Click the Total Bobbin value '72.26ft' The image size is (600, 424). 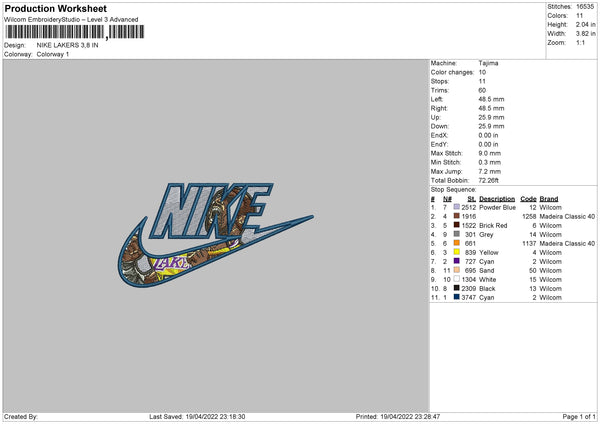(489, 180)
